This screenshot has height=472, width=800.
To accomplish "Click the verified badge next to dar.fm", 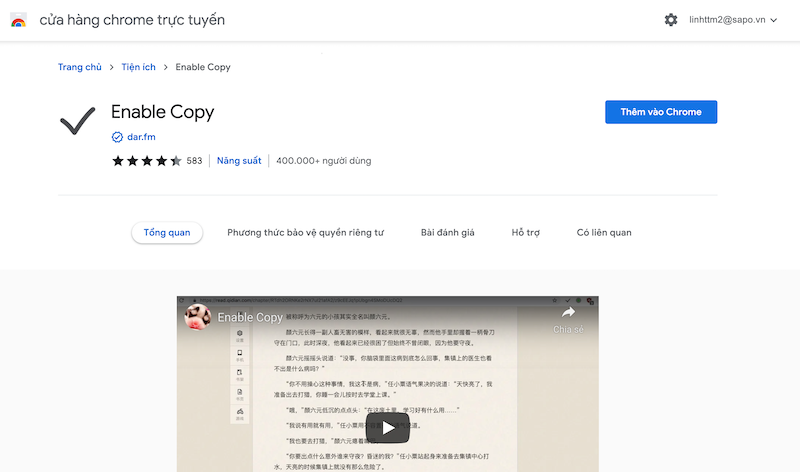I will pos(117,137).
